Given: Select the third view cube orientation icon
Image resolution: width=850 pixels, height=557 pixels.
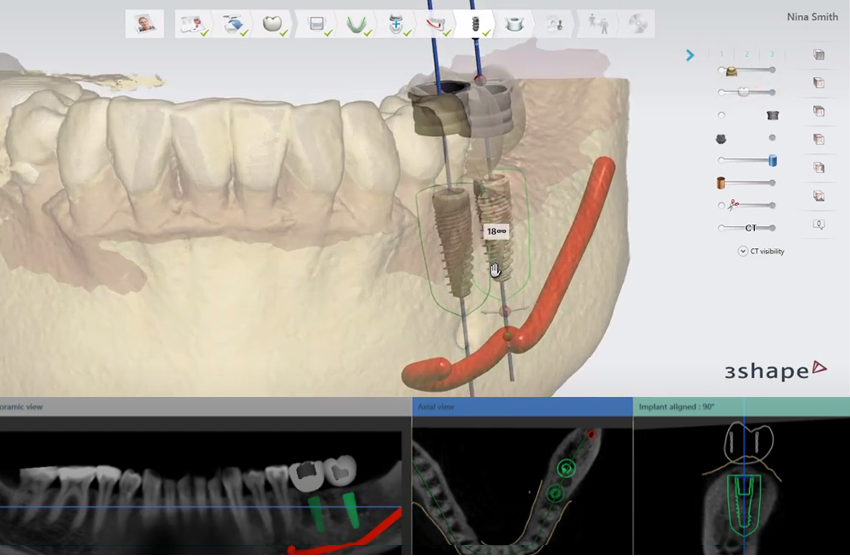Looking at the screenshot, I should (x=819, y=111).
